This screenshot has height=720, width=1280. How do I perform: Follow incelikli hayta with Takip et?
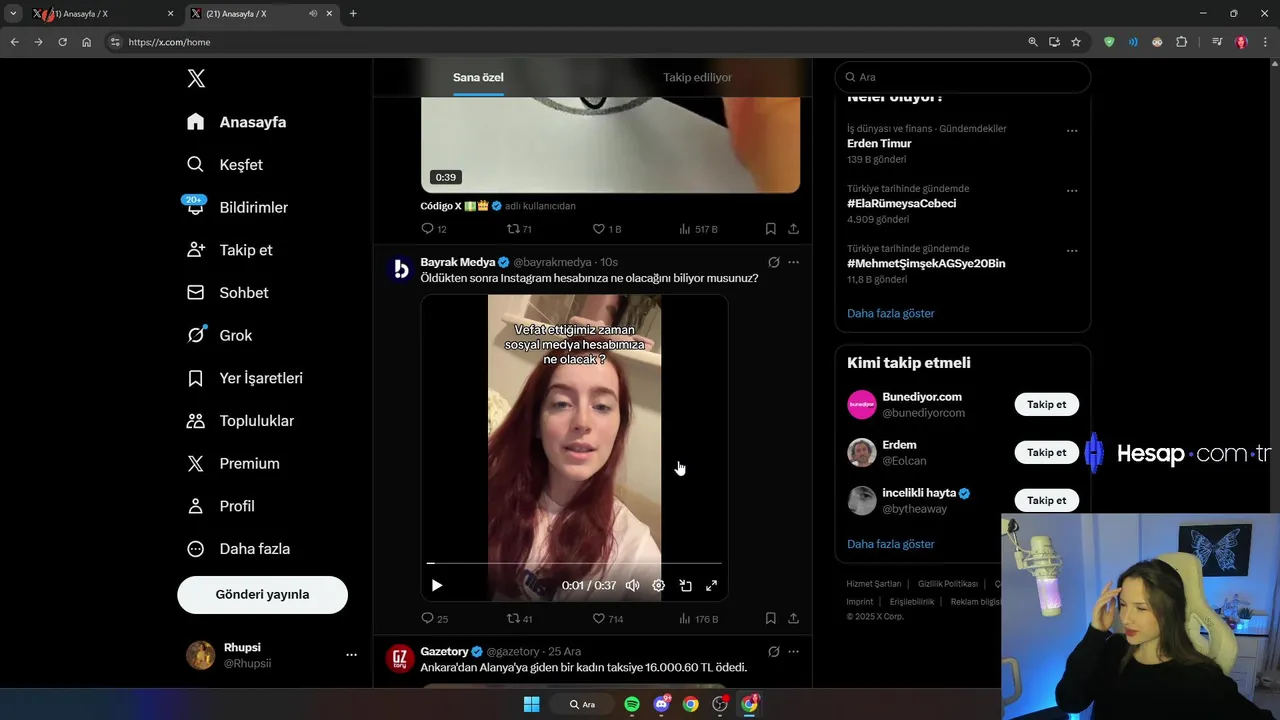pos(1047,500)
